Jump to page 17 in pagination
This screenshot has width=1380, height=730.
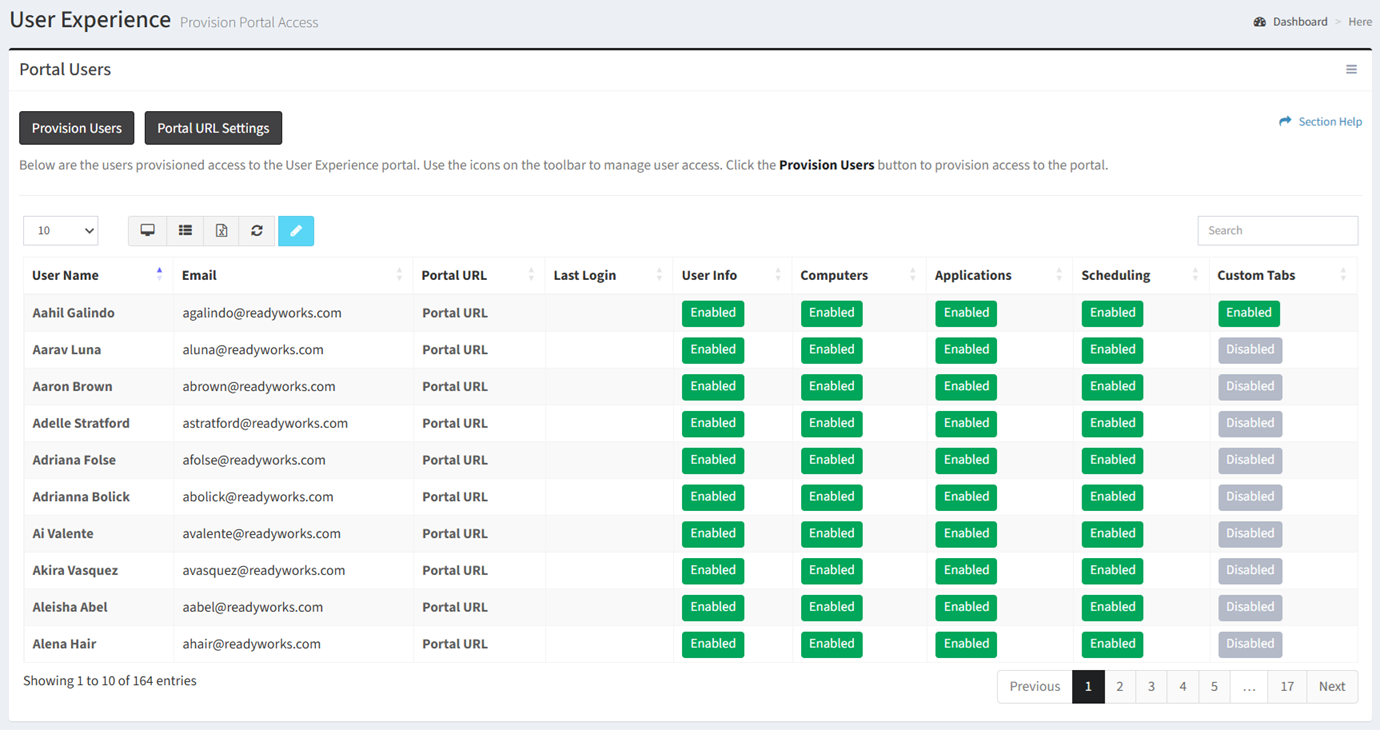[x=1287, y=687]
